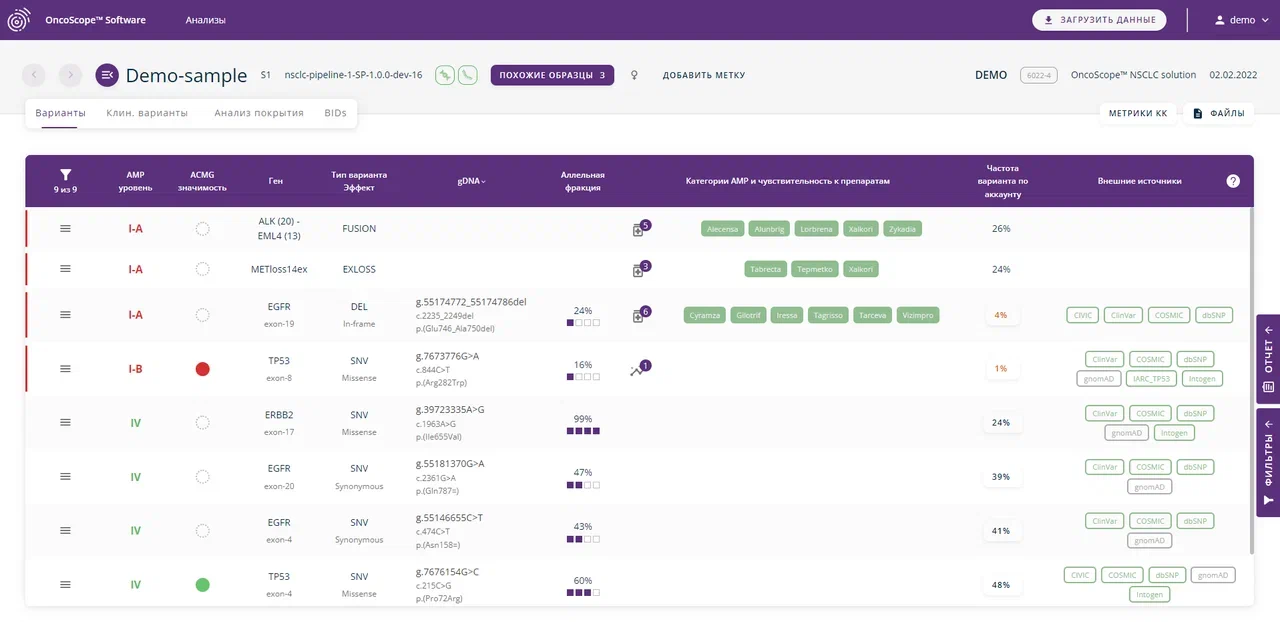Viewport: 1280px width, 622px height.
Task: Set ACMG significance circle for ALK-EML4 row
Action: (x=203, y=228)
